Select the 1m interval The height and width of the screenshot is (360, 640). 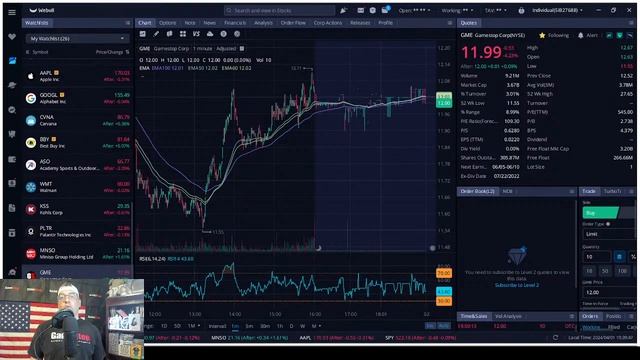click(236, 326)
